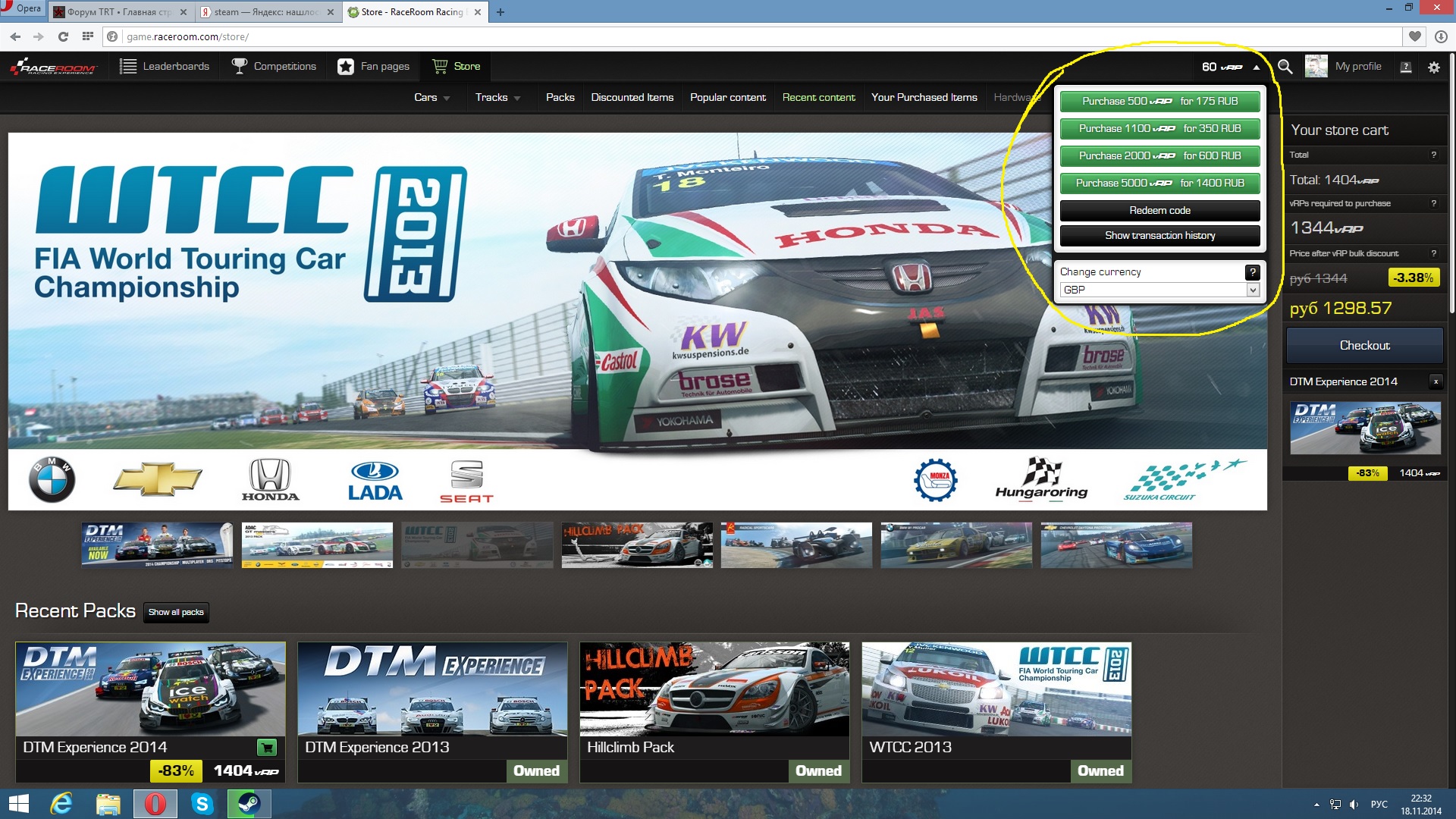Screen dimensions: 1456x819
Task: Expand the Tracks dropdown menu
Action: pyautogui.click(x=497, y=97)
